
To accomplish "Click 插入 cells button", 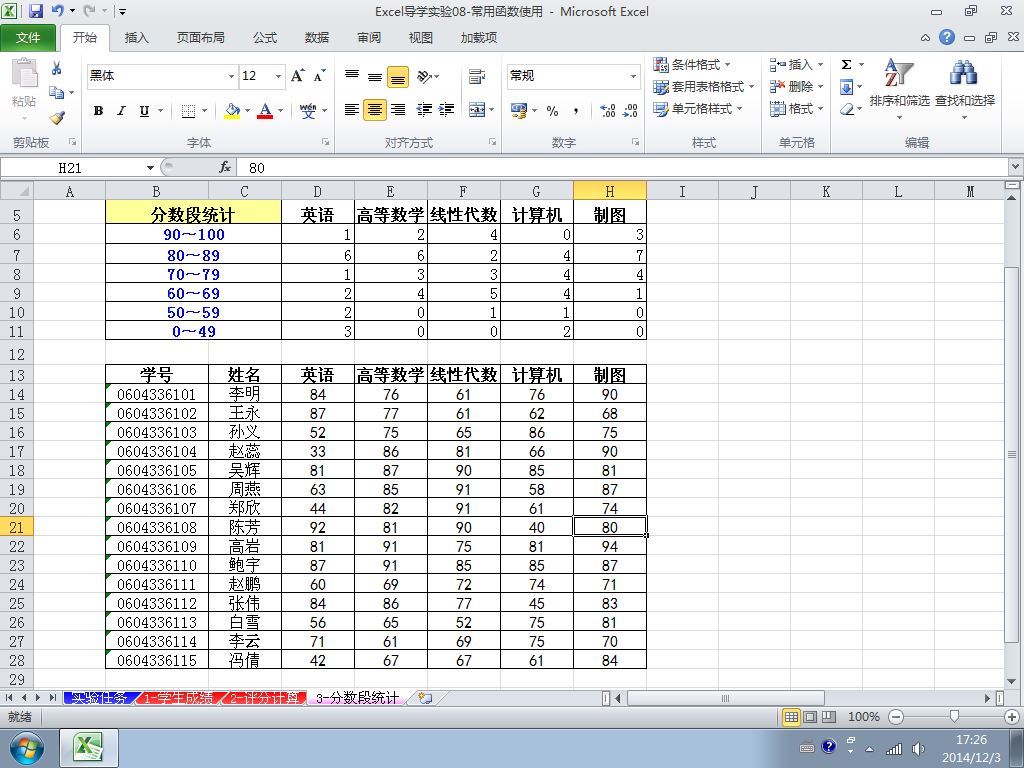I will pyautogui.click(x=797, y=65).
